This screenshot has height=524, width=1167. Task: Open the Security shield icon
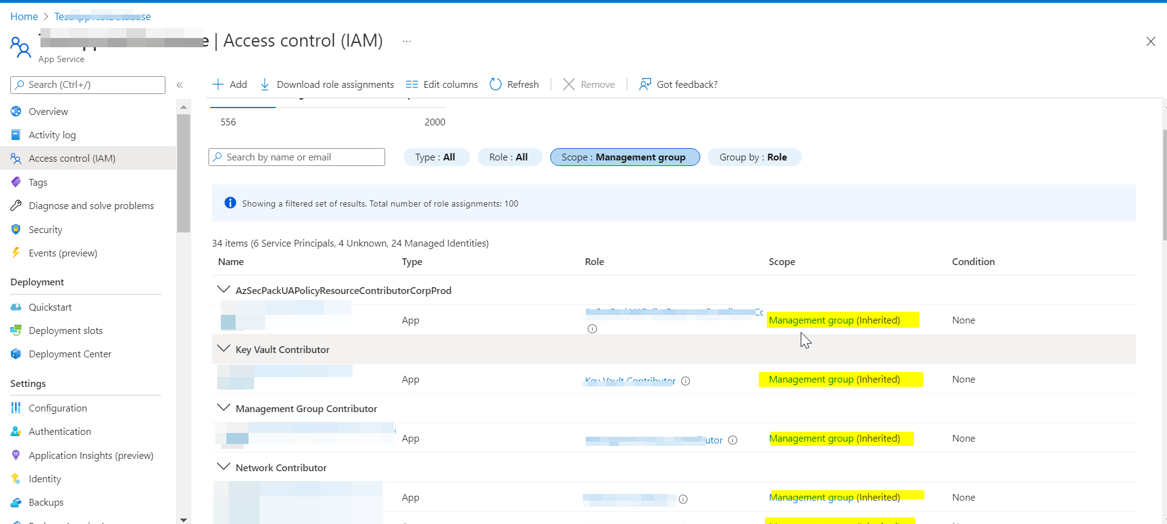coord(16,229)
